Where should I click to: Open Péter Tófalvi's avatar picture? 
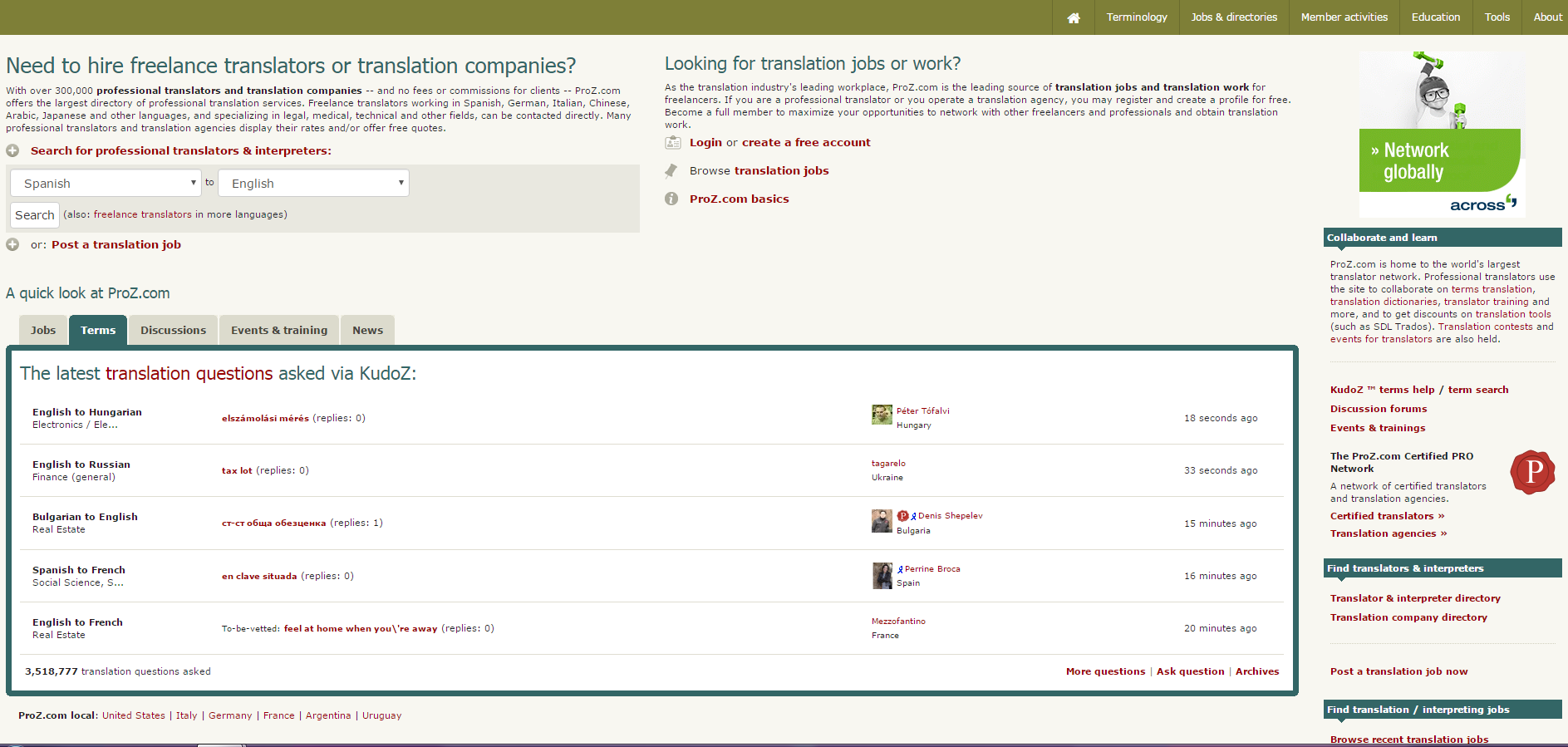(x=882, y=414)
